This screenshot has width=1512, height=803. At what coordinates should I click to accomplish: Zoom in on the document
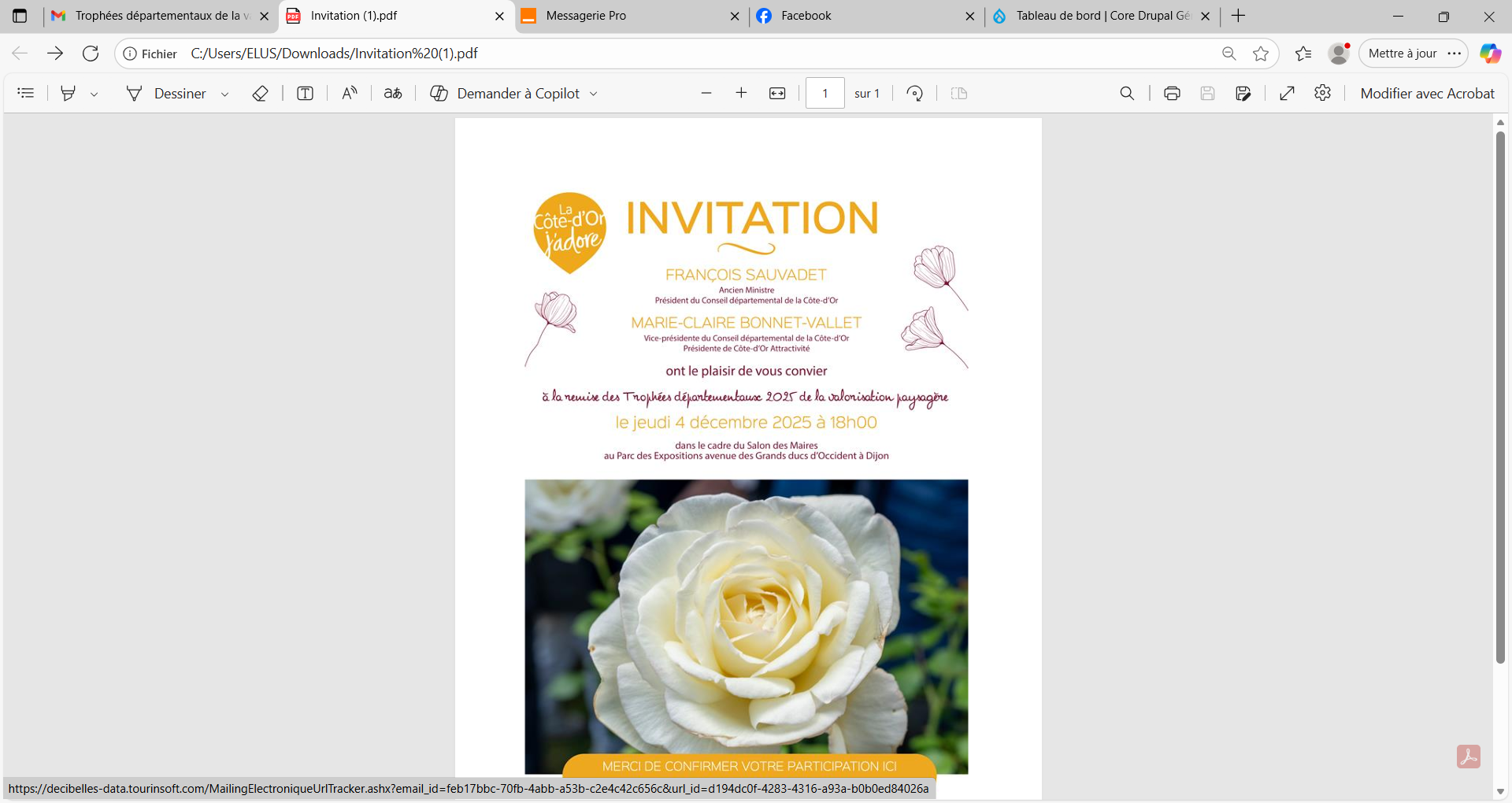click(x=742, y=93)
